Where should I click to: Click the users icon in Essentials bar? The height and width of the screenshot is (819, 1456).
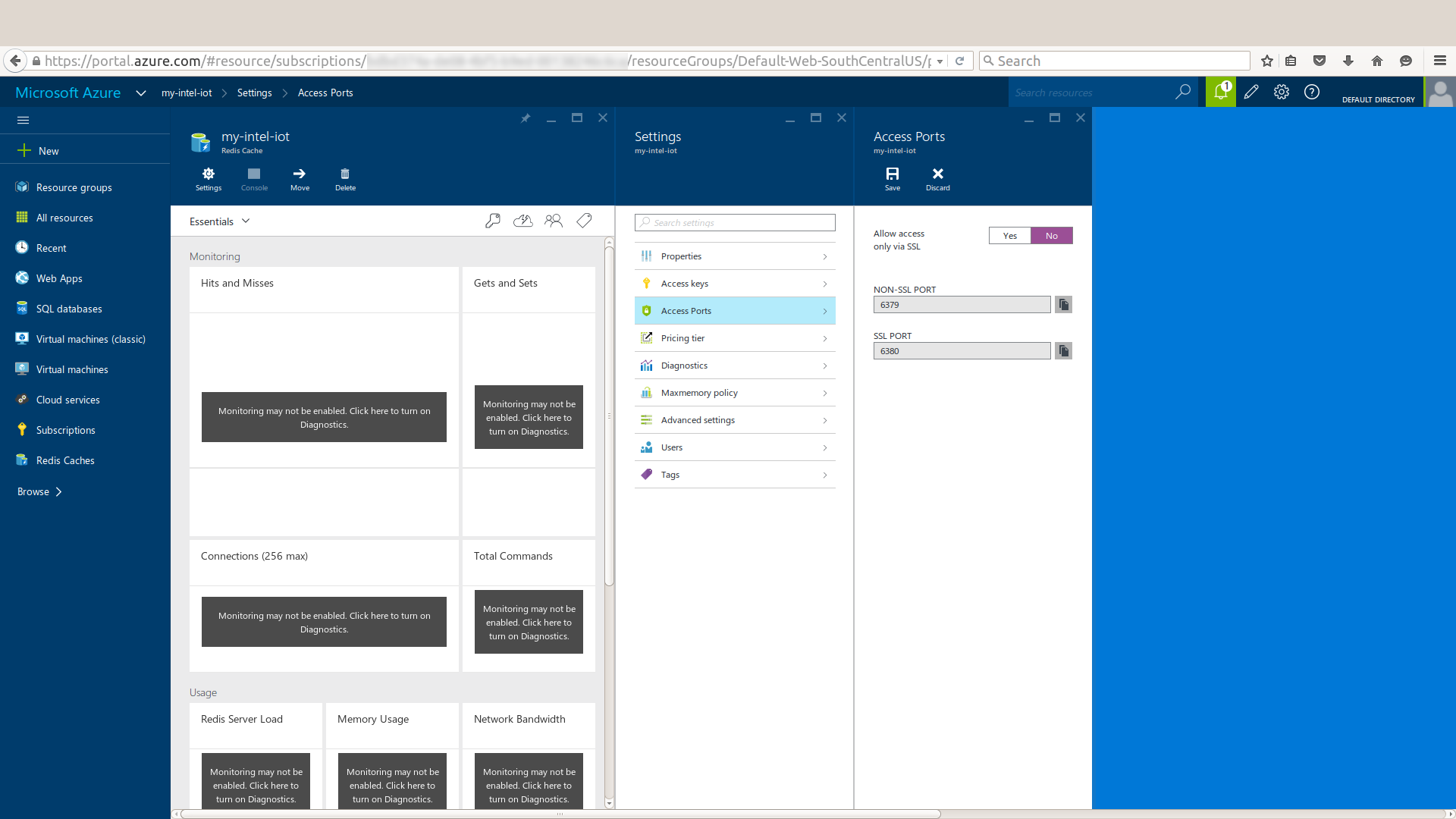coord(554,221)
